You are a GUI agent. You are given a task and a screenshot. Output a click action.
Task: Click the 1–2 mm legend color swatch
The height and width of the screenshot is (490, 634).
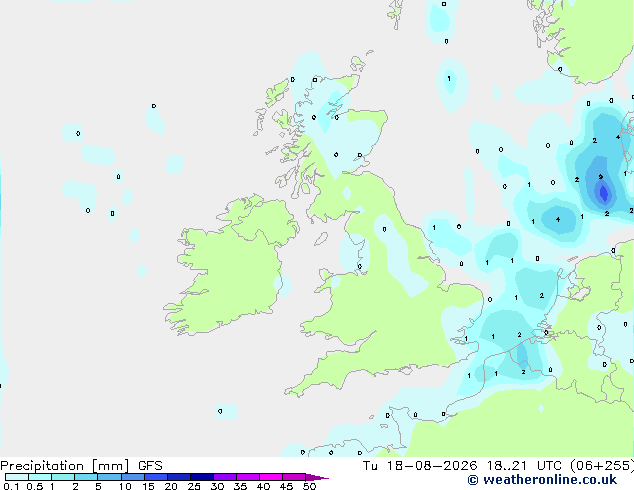tap(63, 477)
